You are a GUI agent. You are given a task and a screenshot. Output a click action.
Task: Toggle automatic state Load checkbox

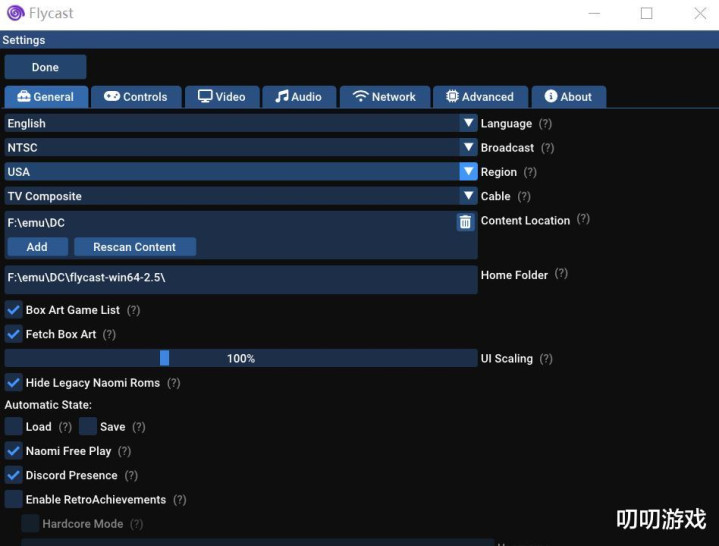click(x=14, y=427)
